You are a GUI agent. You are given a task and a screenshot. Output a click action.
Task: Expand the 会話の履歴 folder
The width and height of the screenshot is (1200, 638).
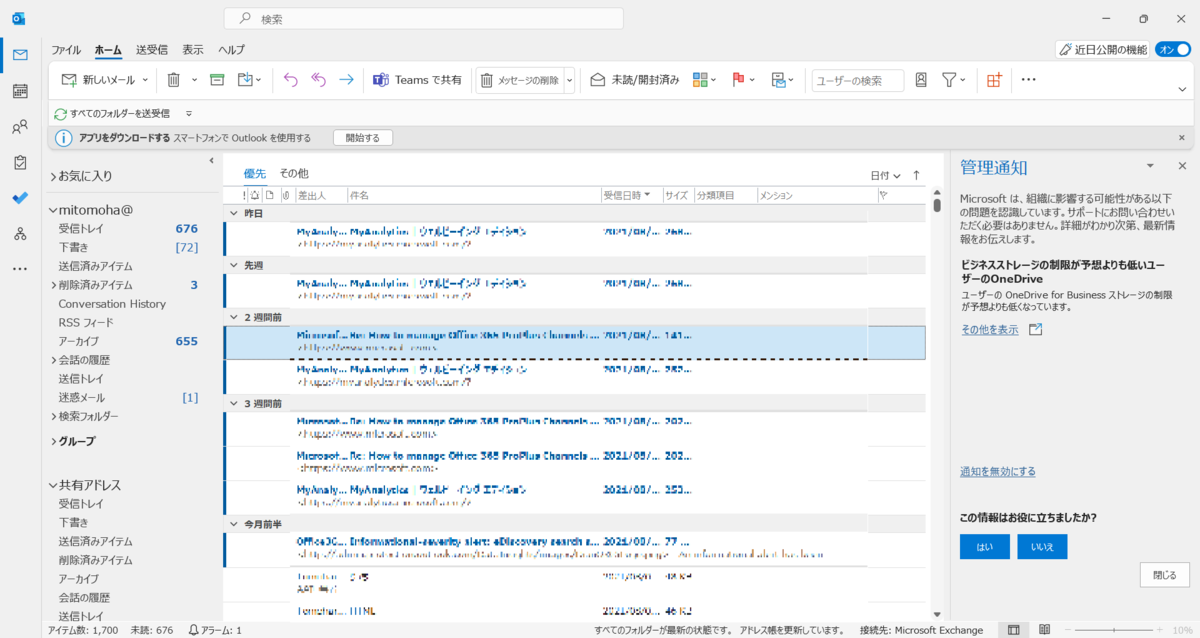tap(53, 360)
